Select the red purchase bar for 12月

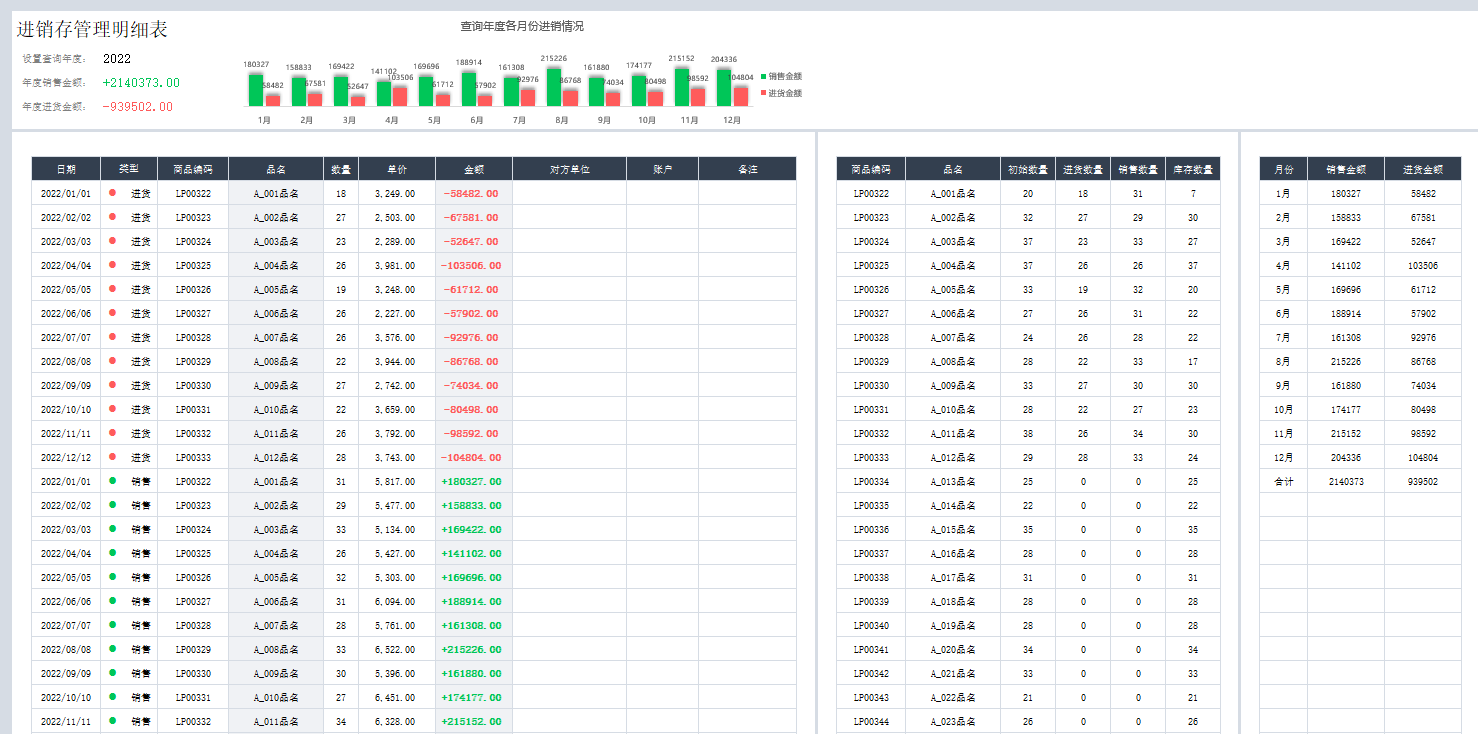coord(741,96)
